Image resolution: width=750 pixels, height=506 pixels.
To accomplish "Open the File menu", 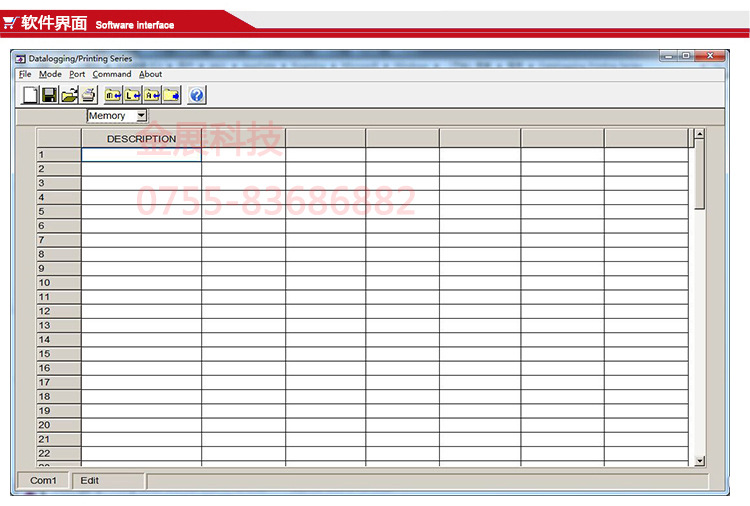I will click(x=25, y=74).
